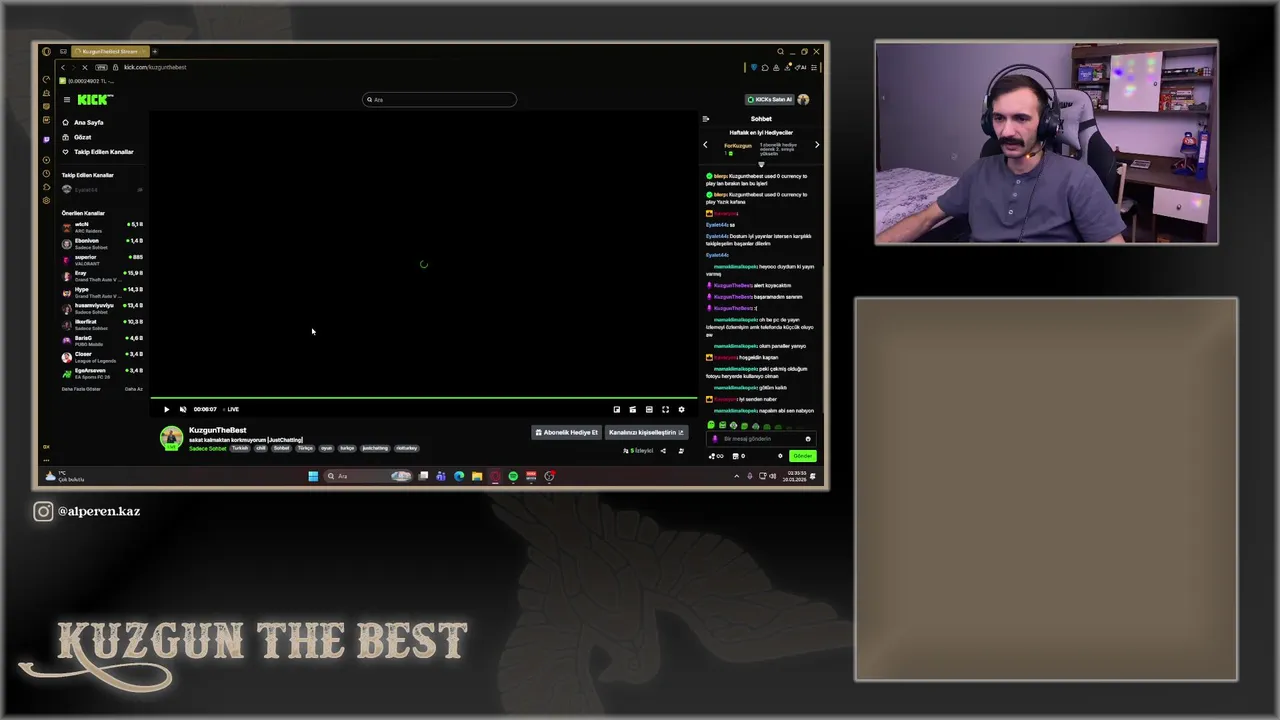The width and height of the screenshot is (1280, 720).
Task: Click the Sadece Sohbet category link
Action: [207, 448]
